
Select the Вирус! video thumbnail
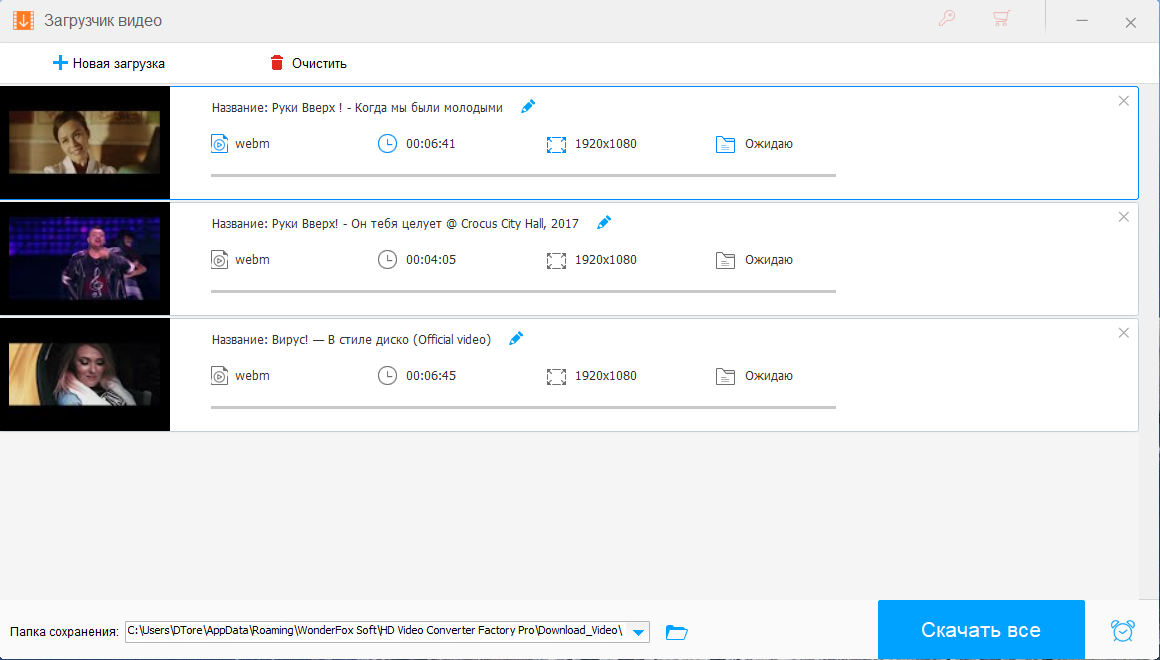pos(85,374)
